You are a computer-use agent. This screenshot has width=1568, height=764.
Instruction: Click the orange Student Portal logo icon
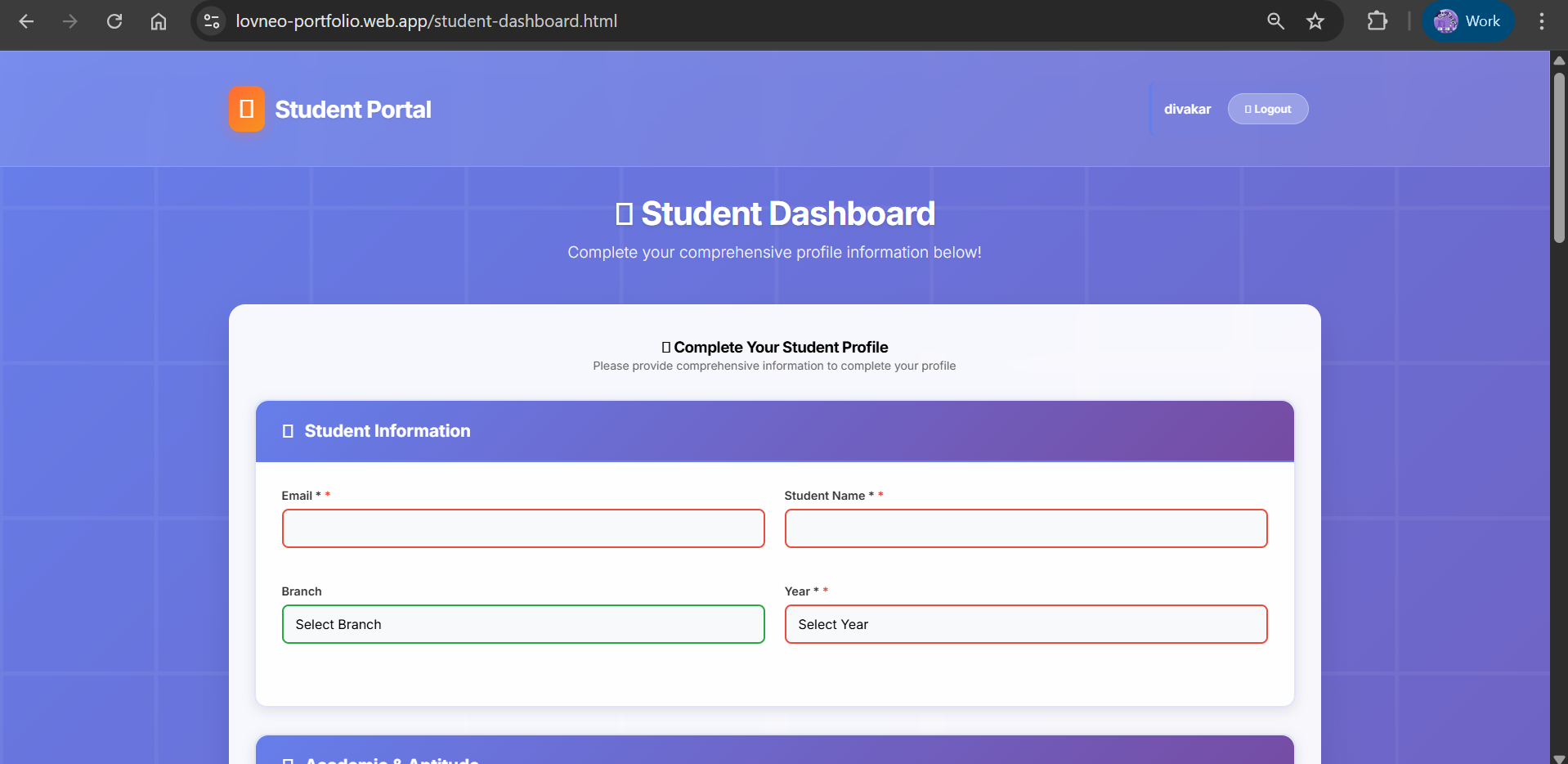click(x=245, y=109)
